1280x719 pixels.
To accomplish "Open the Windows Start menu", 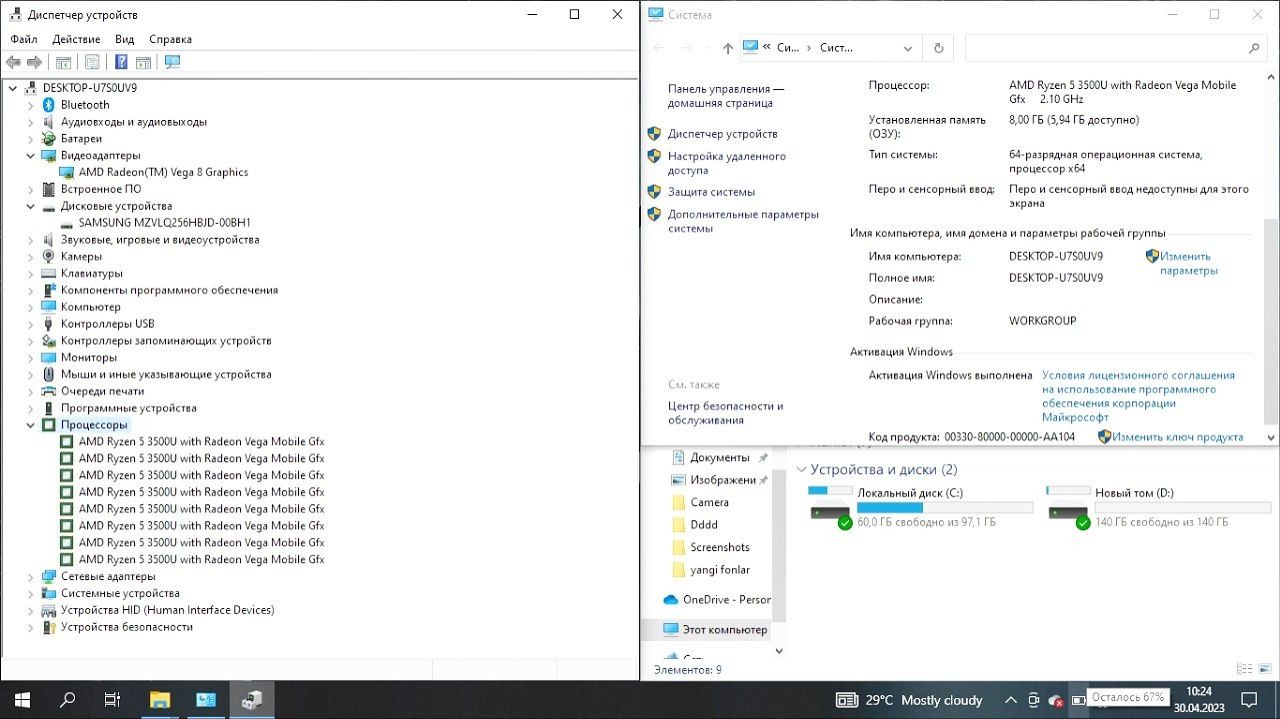I will coord(21,700).
